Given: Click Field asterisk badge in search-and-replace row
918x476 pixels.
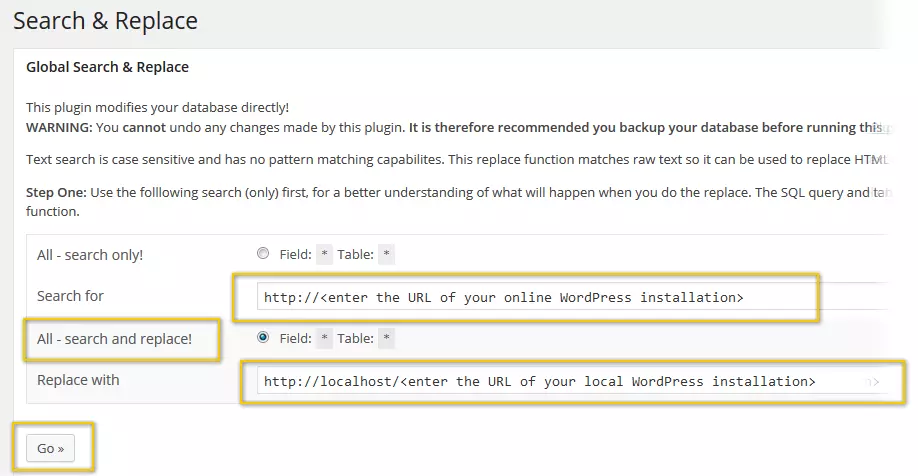Looking at the screenshot, I should (x=324, y=339).
